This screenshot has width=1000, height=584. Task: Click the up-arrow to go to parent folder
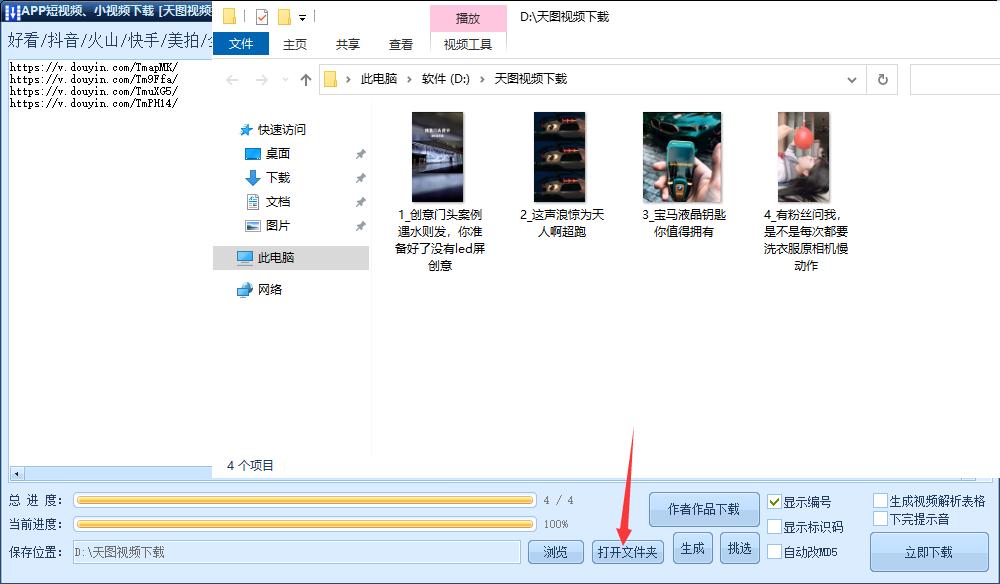pyautogui.click(x=306, y=79)
